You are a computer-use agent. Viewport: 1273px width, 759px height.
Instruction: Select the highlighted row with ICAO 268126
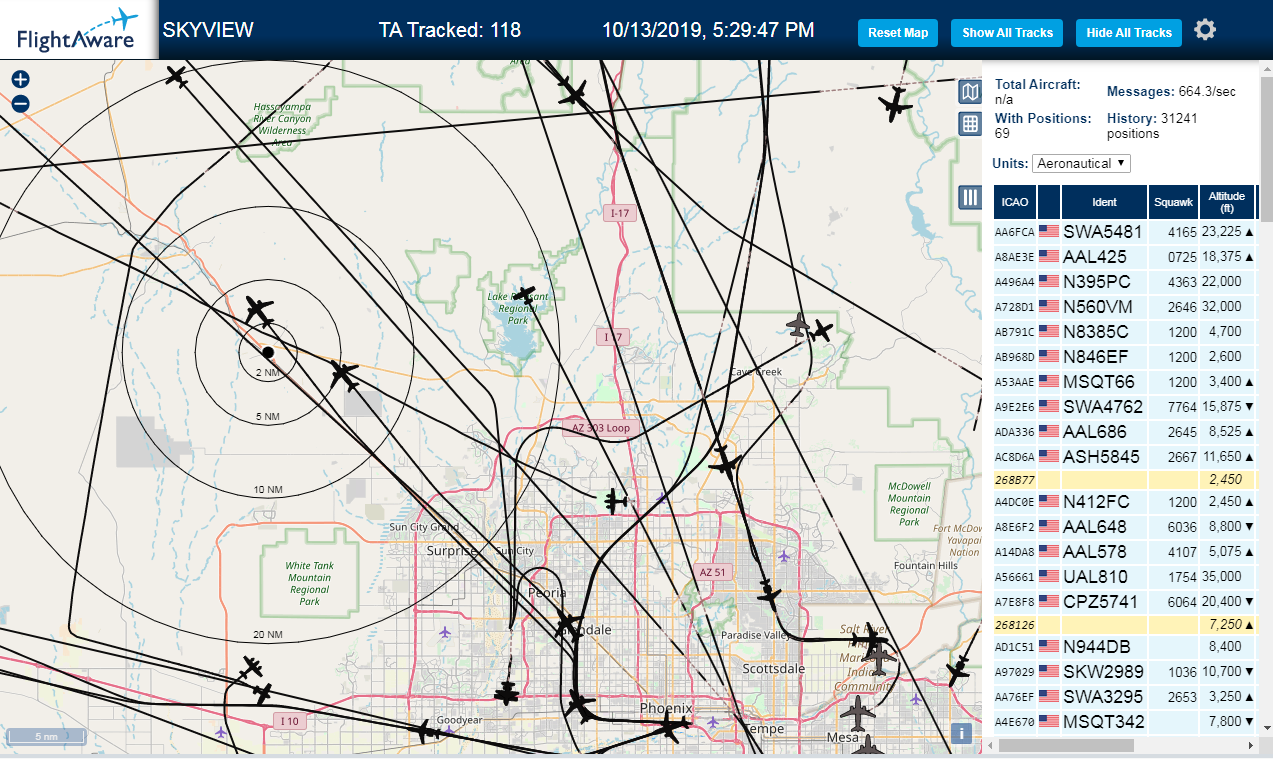click(x=1125, y=624)
